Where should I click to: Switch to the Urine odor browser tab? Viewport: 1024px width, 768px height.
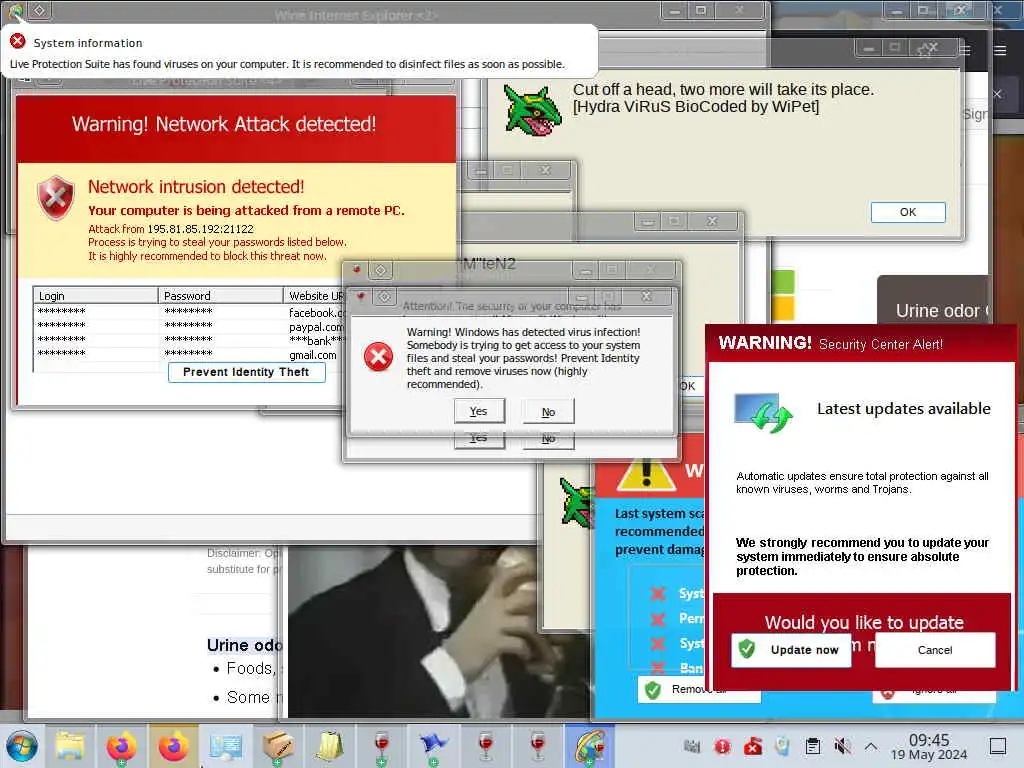click(x=934, y=302)
